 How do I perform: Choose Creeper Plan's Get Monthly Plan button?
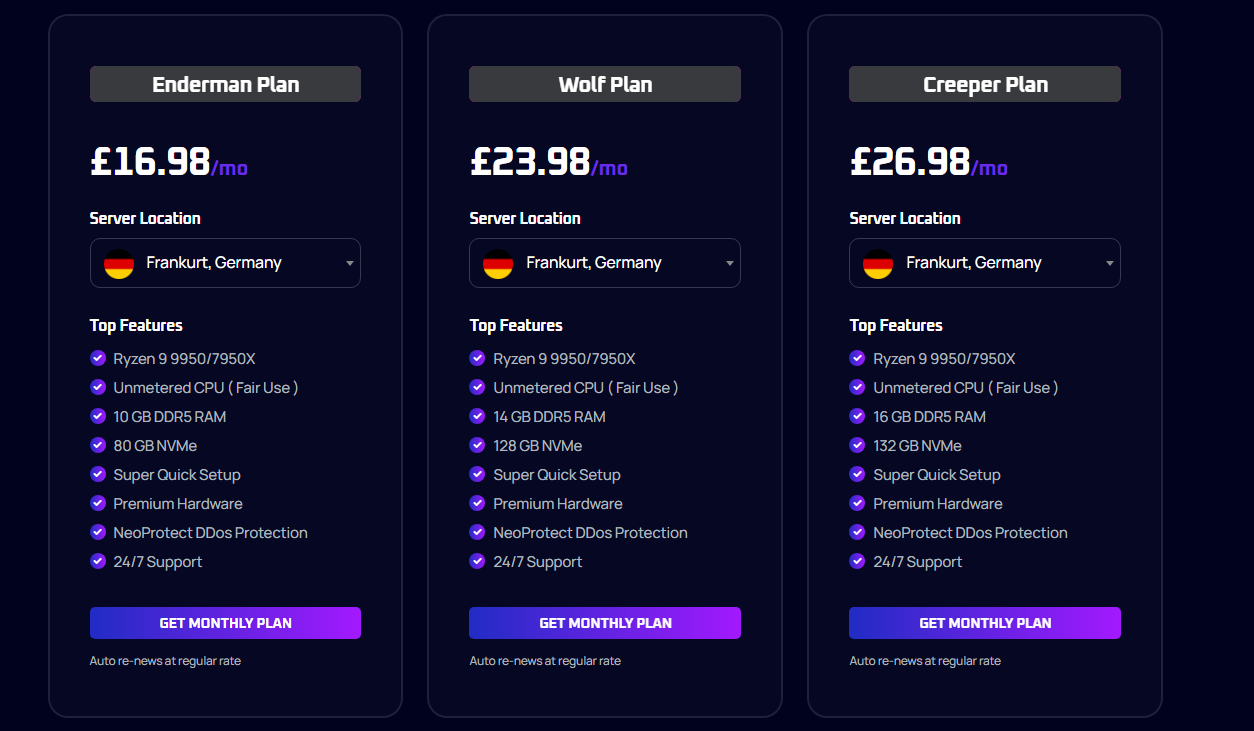tap(985, 623)
